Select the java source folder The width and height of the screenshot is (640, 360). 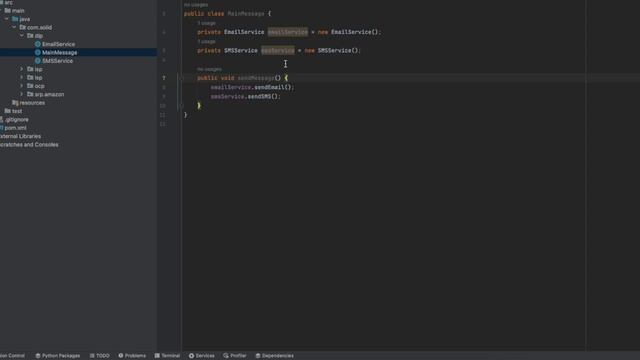21,19
